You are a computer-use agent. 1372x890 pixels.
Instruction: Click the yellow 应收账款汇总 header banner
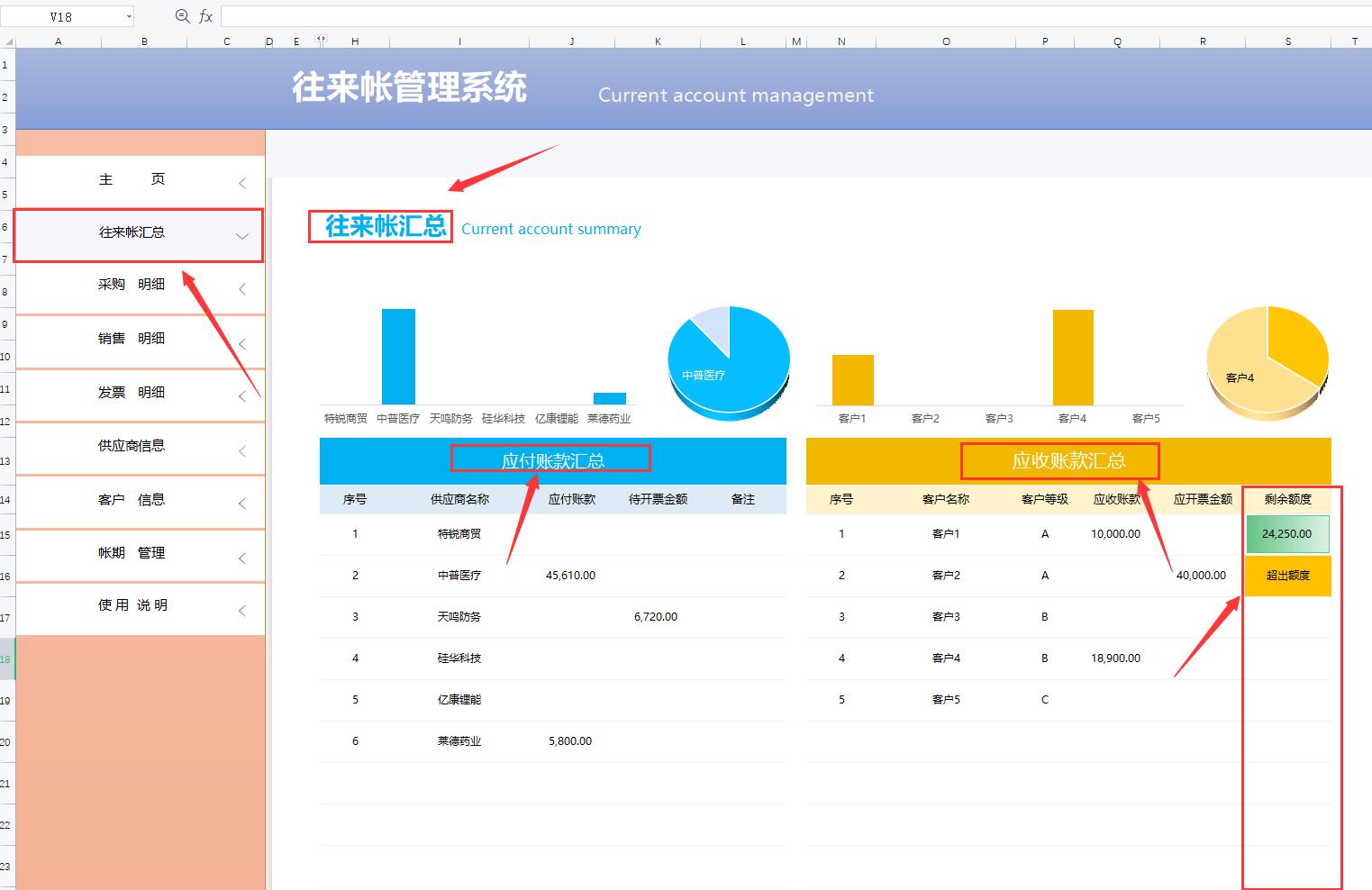point(1060,460)
